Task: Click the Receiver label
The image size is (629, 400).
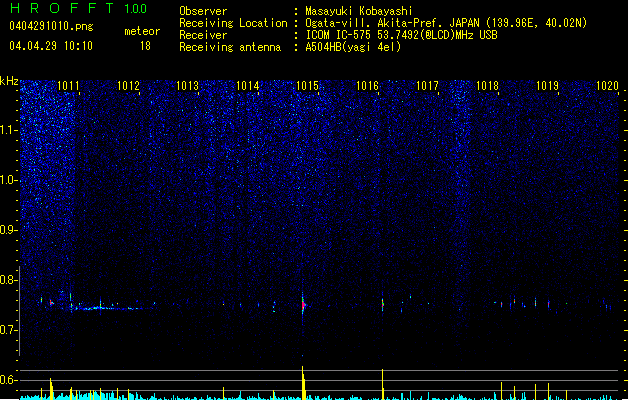Action: pos(203,35)
